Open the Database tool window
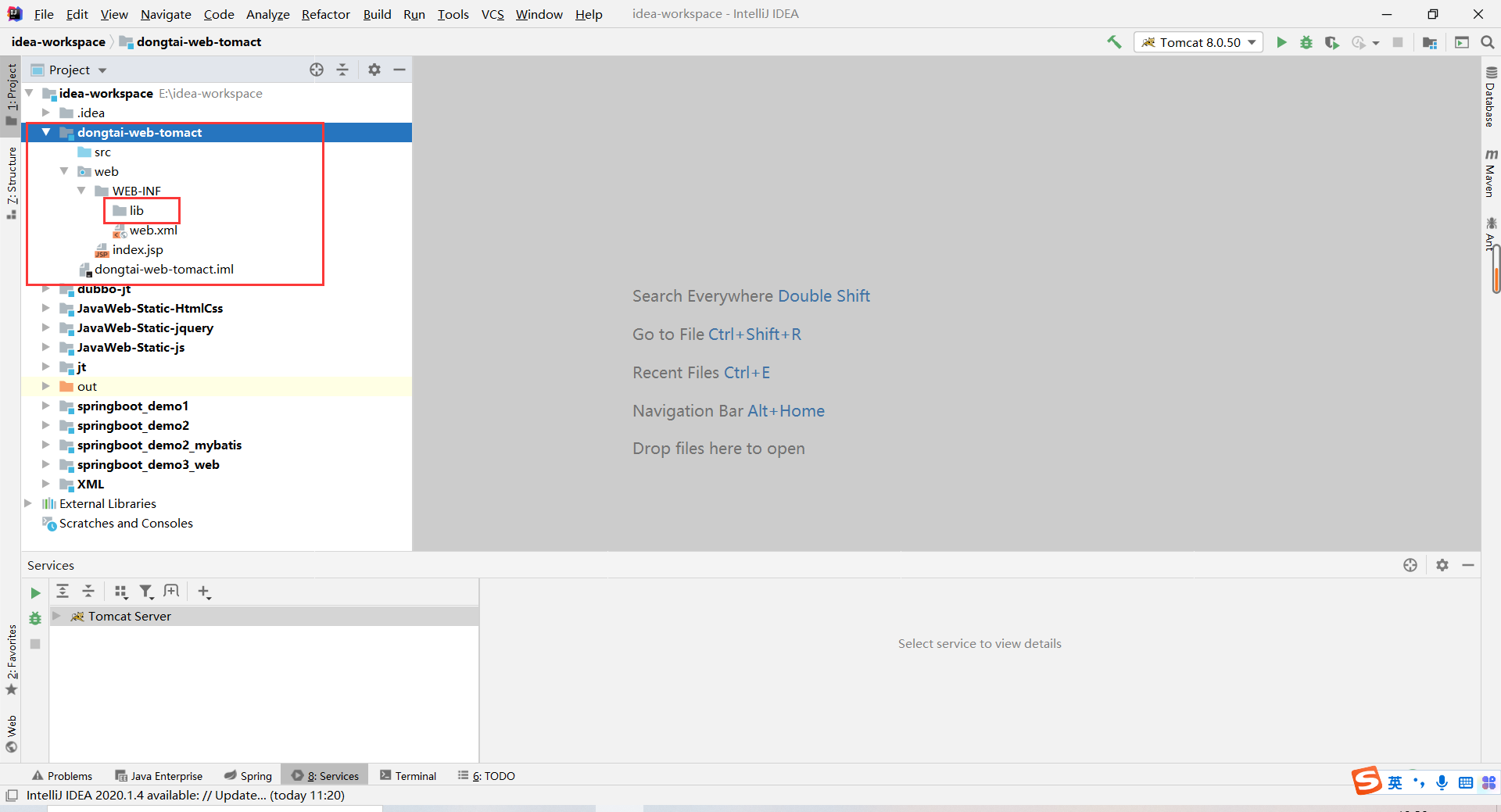The width and height of the screenshot is (1501, 812). (x=1491, y=96)
